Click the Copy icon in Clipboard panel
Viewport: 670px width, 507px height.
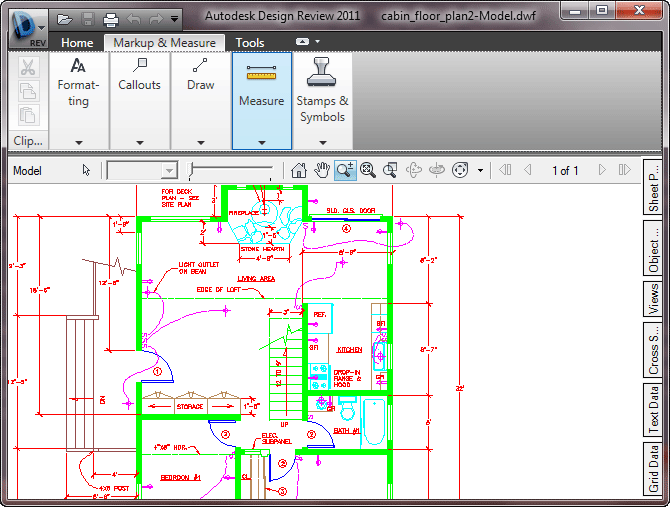coord(28,91)
